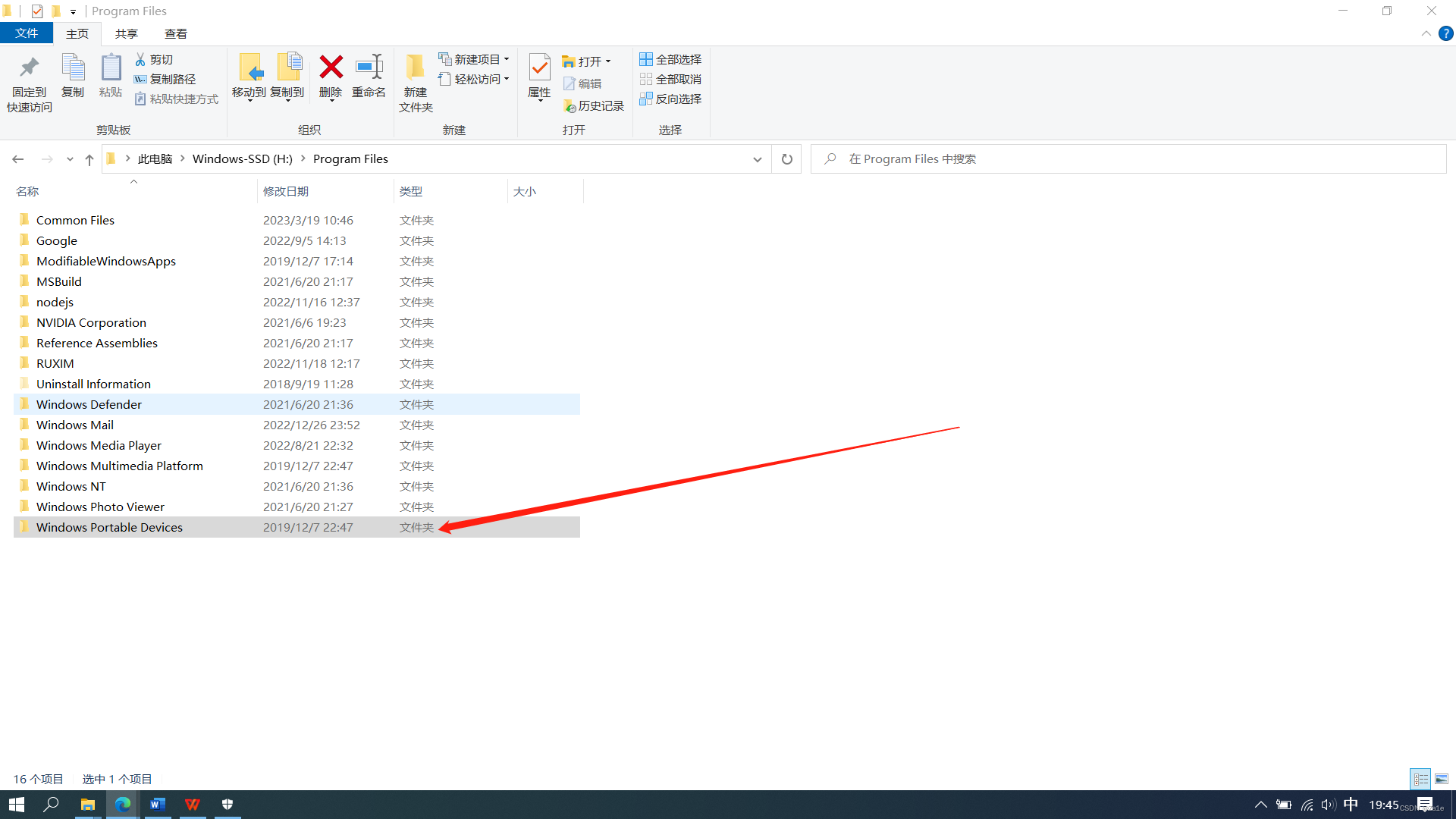Collapse the ribbon with the chevron toggle
The width and height of the screenshot is (1456, 819).
click(1426, 33)
